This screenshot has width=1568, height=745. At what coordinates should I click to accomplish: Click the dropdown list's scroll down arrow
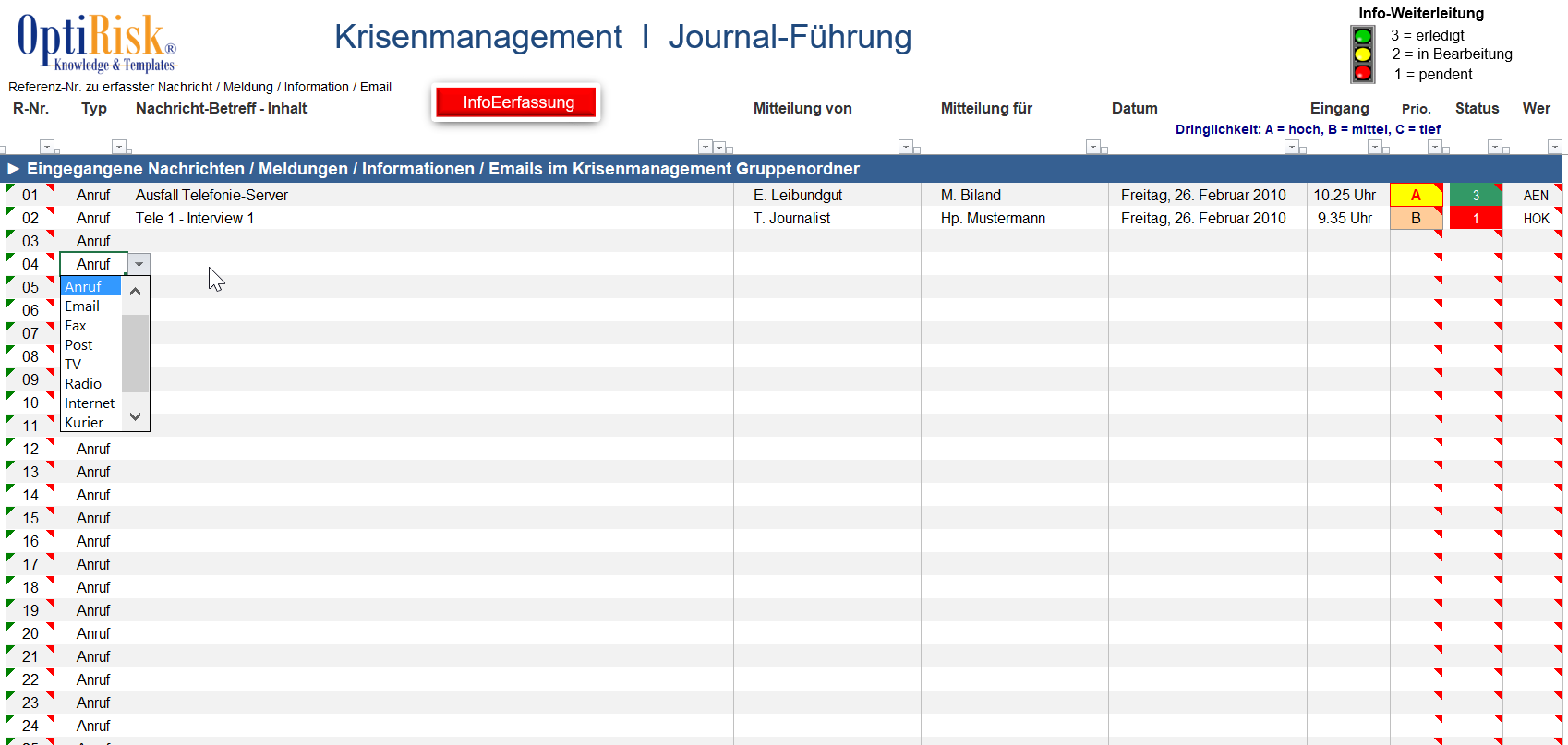pyautogui.click(x=136, y=416)
